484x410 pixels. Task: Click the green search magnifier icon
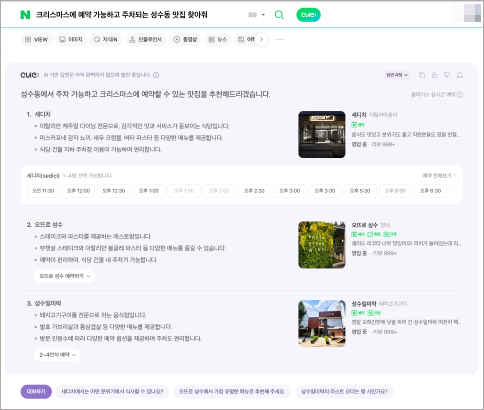point(279,15)
